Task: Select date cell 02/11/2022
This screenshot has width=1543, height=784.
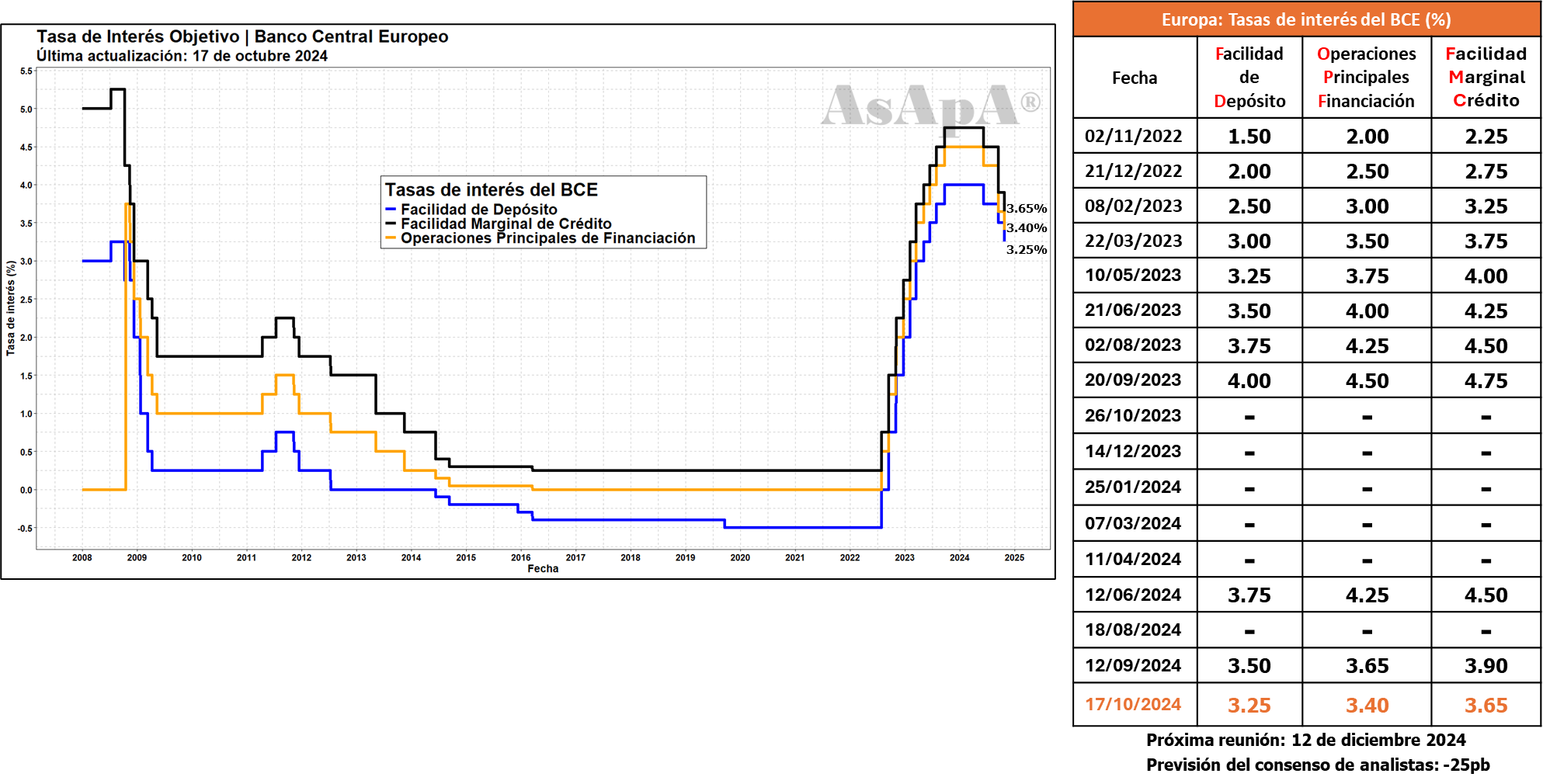Action: click(1134, 136)
